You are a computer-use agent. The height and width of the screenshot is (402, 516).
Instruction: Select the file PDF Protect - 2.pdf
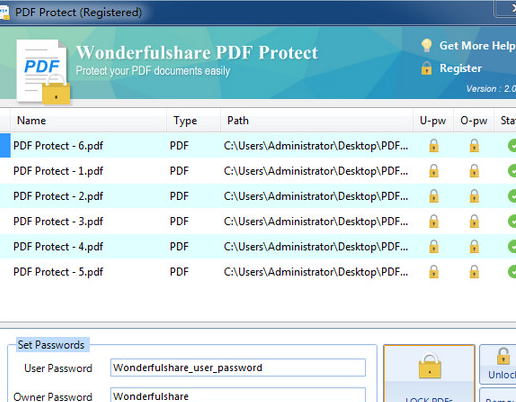58,196
